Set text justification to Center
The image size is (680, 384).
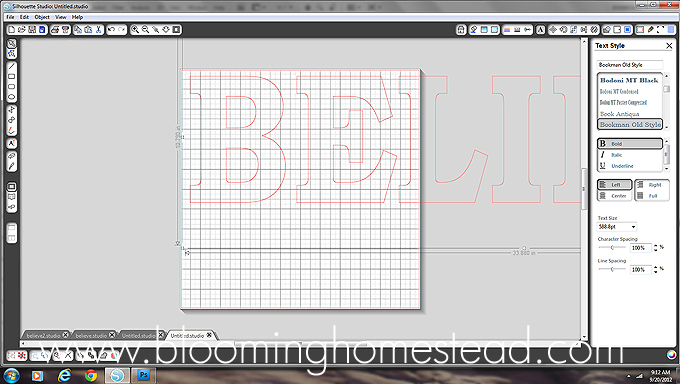[615, 196]
